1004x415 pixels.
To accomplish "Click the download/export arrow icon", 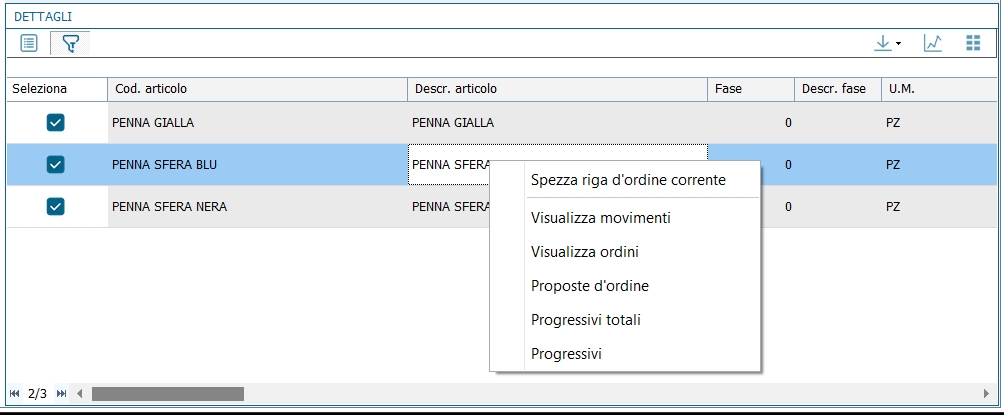I will (x=883, y=43).
